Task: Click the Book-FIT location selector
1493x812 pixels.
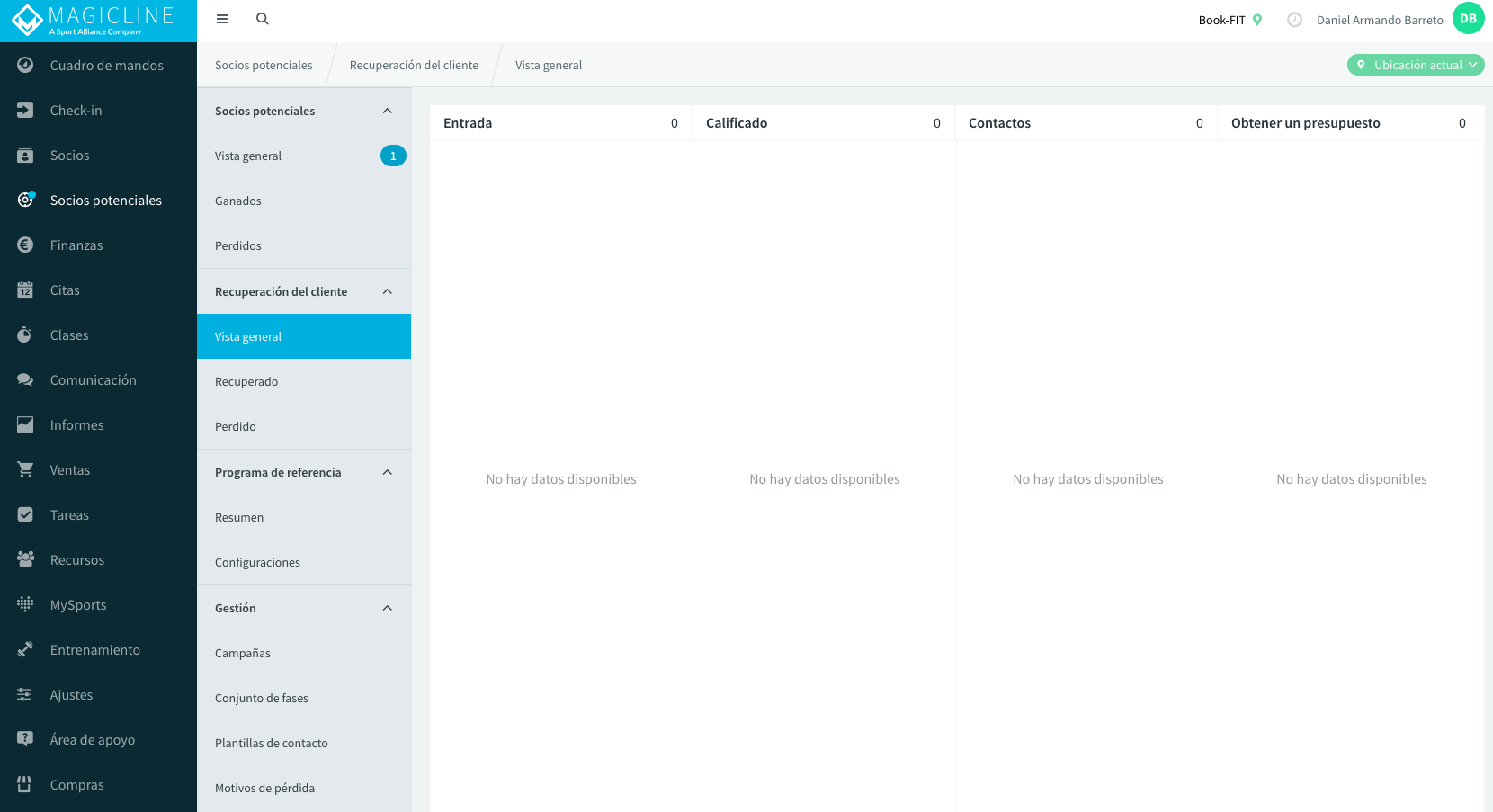Action: [1230, 20]
